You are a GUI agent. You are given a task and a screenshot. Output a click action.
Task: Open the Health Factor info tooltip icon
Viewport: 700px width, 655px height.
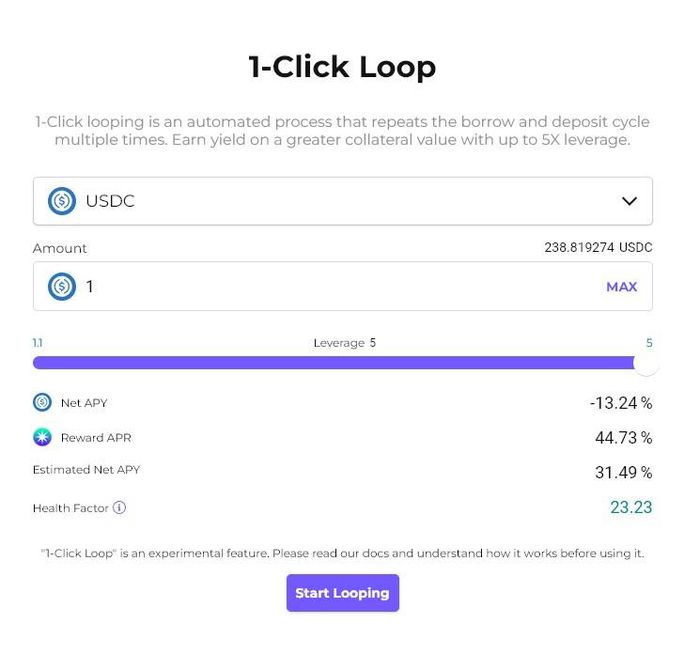click(x=119, y=508)
